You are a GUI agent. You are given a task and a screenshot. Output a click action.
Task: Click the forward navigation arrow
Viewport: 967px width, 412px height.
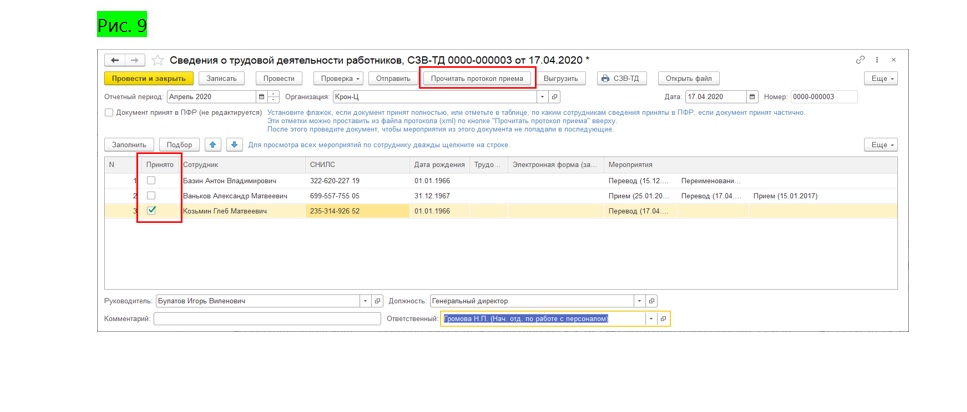coord(135,60)
